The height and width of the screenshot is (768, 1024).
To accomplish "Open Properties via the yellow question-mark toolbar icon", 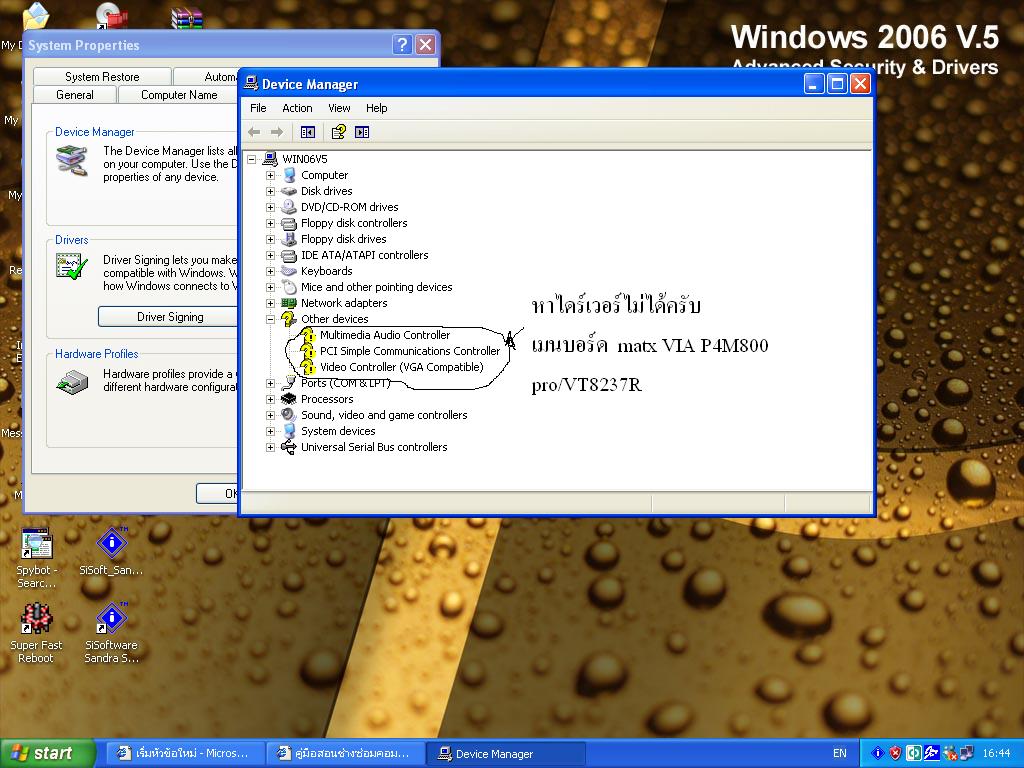I will pyautogui.click(x=338, y=132).
